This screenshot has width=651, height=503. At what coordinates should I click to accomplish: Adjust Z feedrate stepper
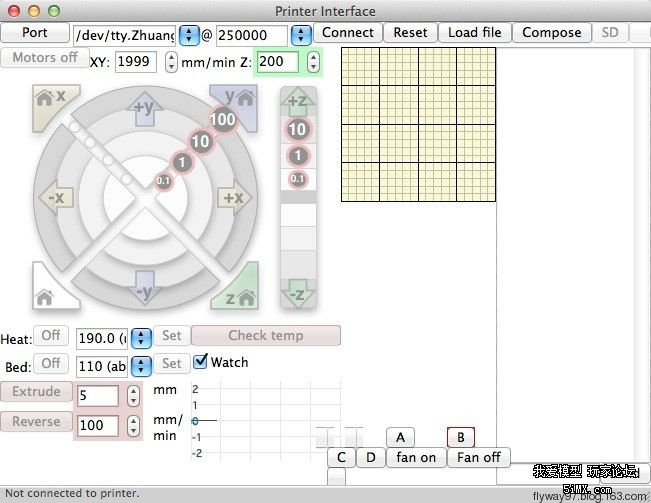[x=313, y=62]
